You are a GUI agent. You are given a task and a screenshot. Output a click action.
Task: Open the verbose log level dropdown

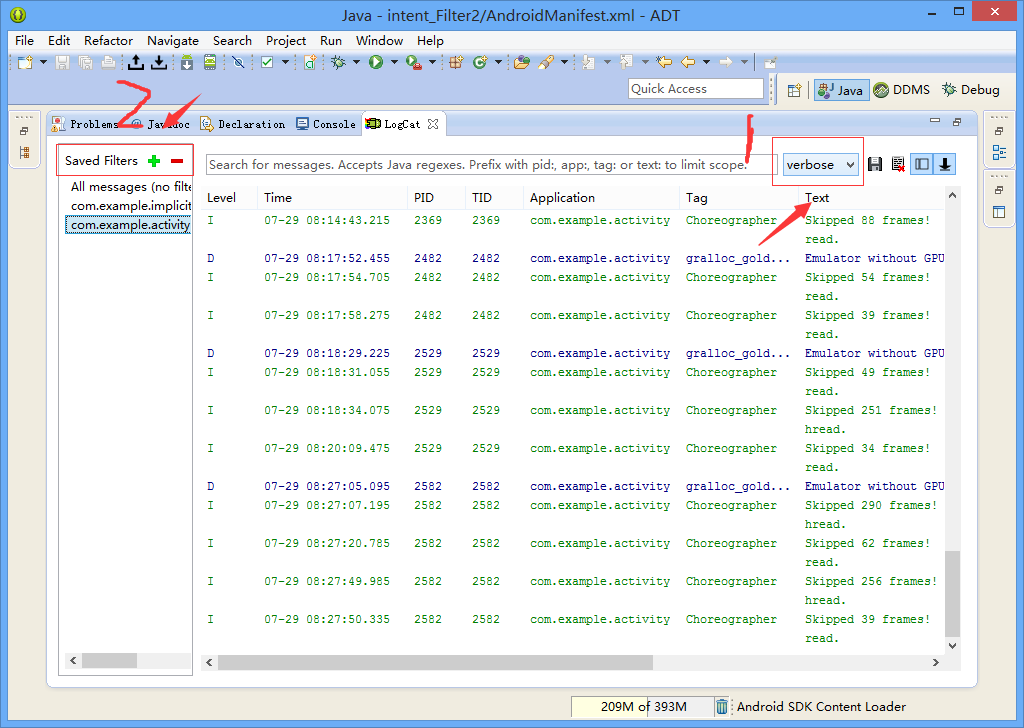(820, 165)
